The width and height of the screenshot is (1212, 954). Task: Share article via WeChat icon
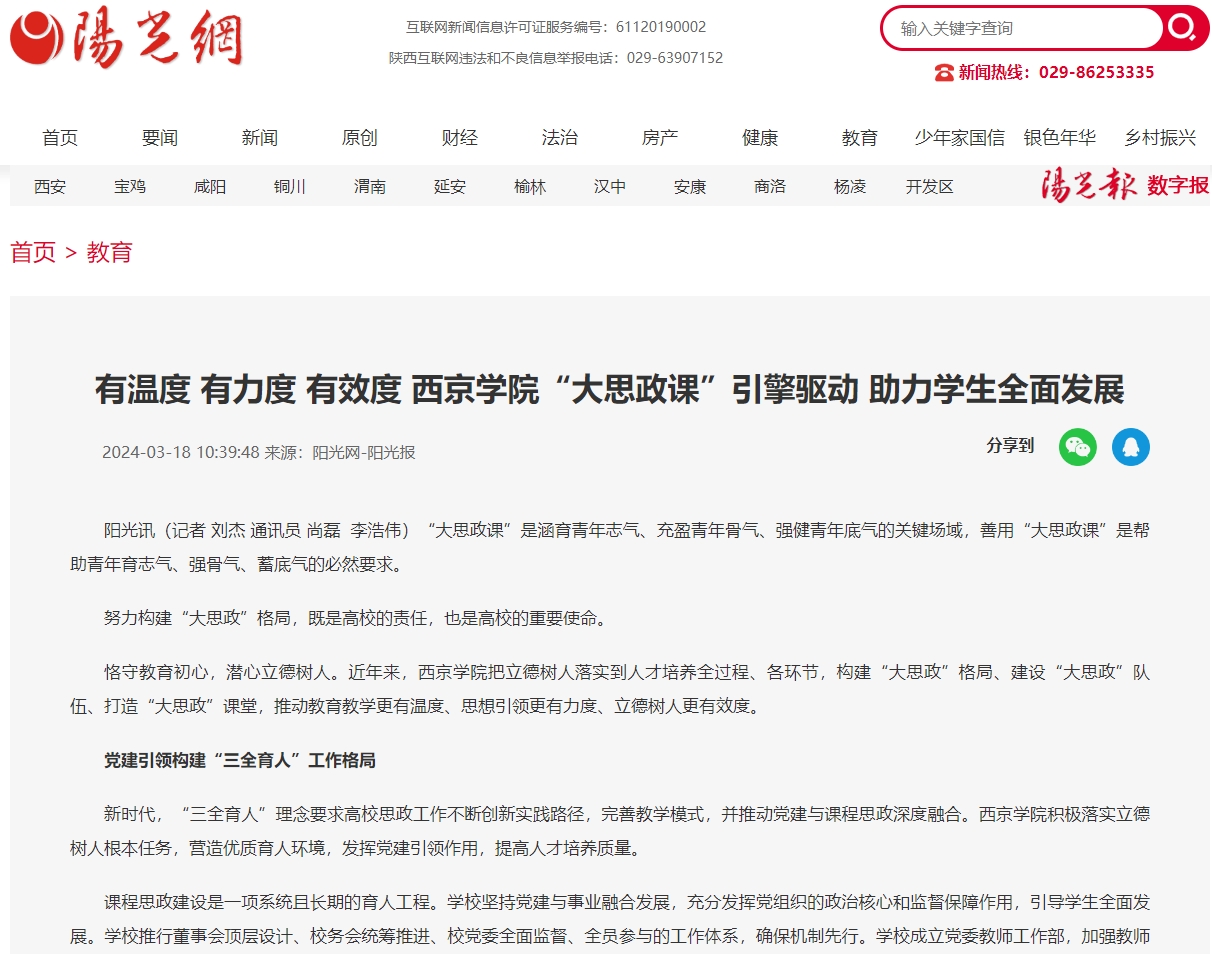coord(1078,447)
